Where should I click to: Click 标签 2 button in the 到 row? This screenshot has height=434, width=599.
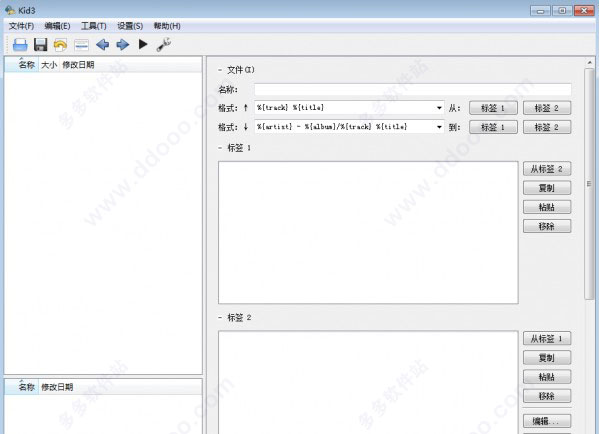point(547,127)
